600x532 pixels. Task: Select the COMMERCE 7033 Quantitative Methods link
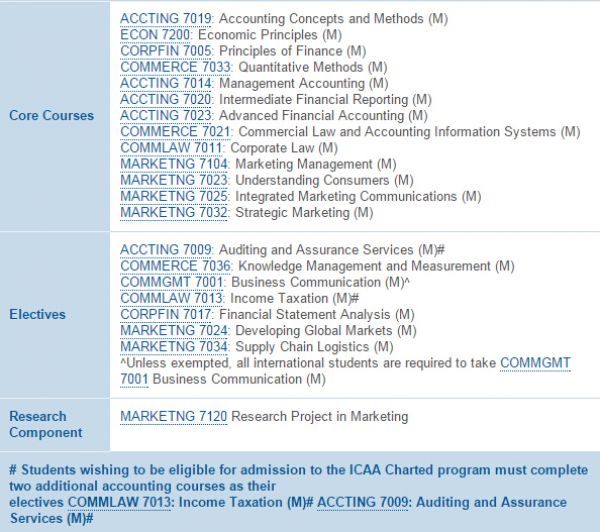point(176,67)
